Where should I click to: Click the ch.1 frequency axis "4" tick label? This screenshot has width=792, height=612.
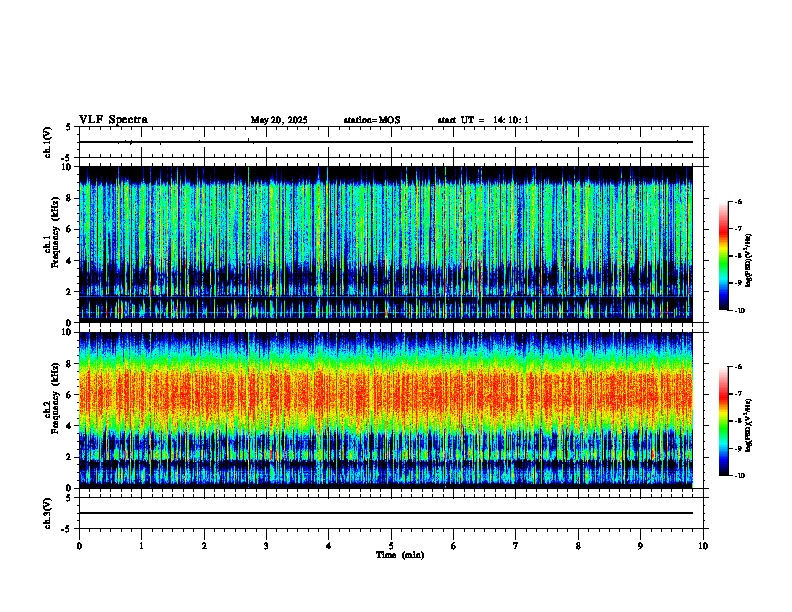point(69,261)
